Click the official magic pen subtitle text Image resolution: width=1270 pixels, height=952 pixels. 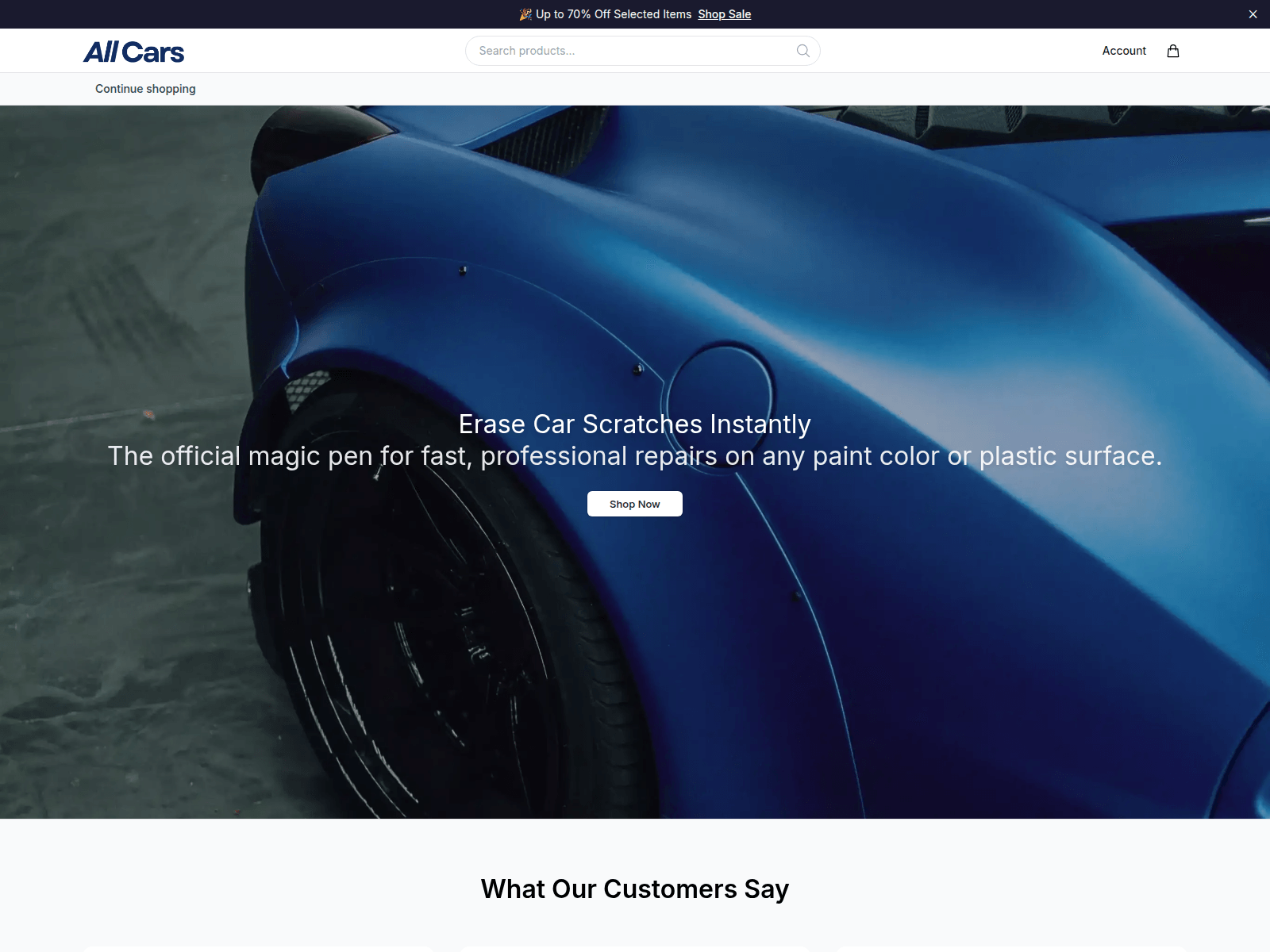pyautogui.click(x=635, y=456)
